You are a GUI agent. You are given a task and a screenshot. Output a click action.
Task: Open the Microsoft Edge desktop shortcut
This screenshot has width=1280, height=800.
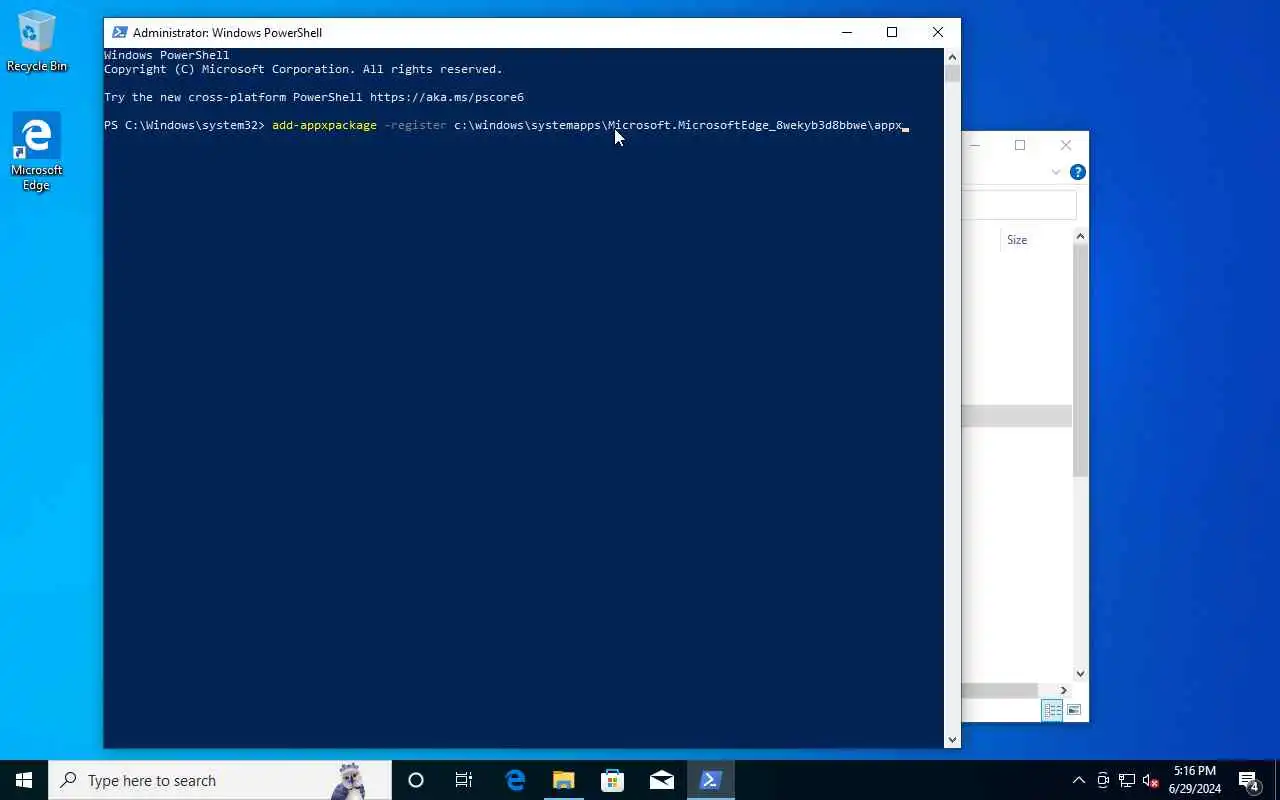37,152
